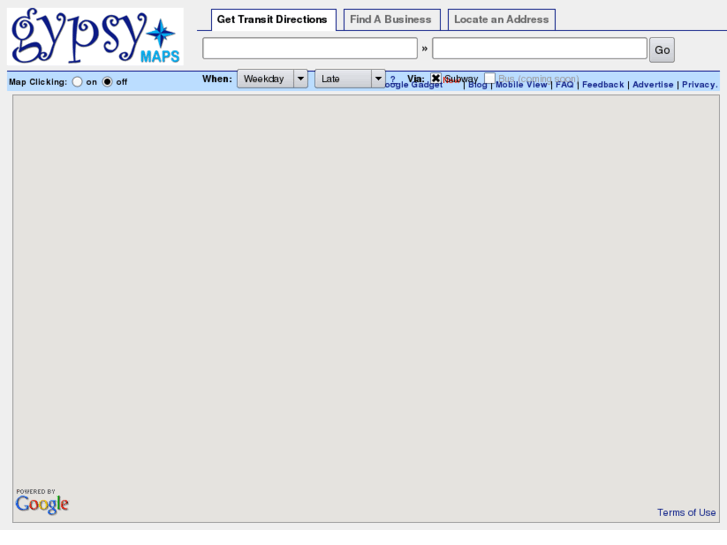Select Map Clicking off option
The width and height of the screenshot is (727, 545).
pyautogui.click(x=107, y=82)
